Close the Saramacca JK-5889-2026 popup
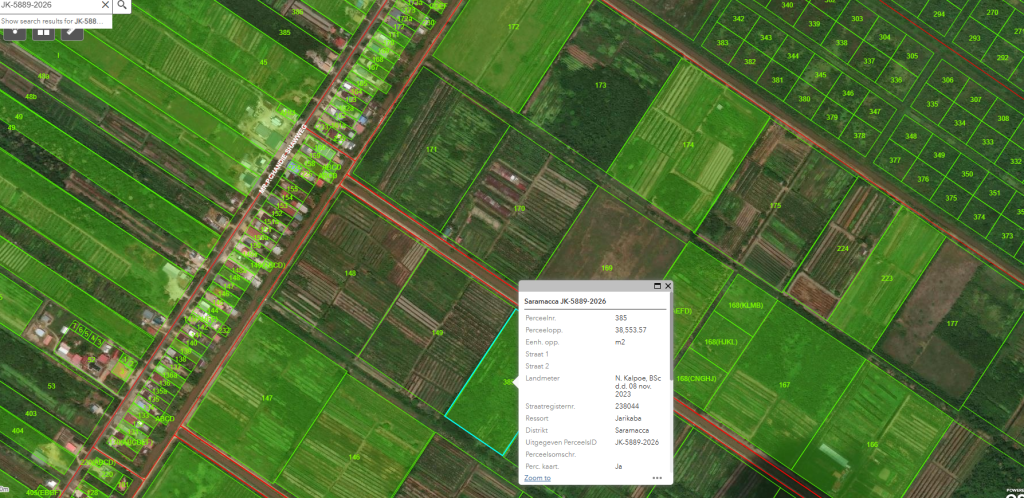1024x498 pixels. 667,286
